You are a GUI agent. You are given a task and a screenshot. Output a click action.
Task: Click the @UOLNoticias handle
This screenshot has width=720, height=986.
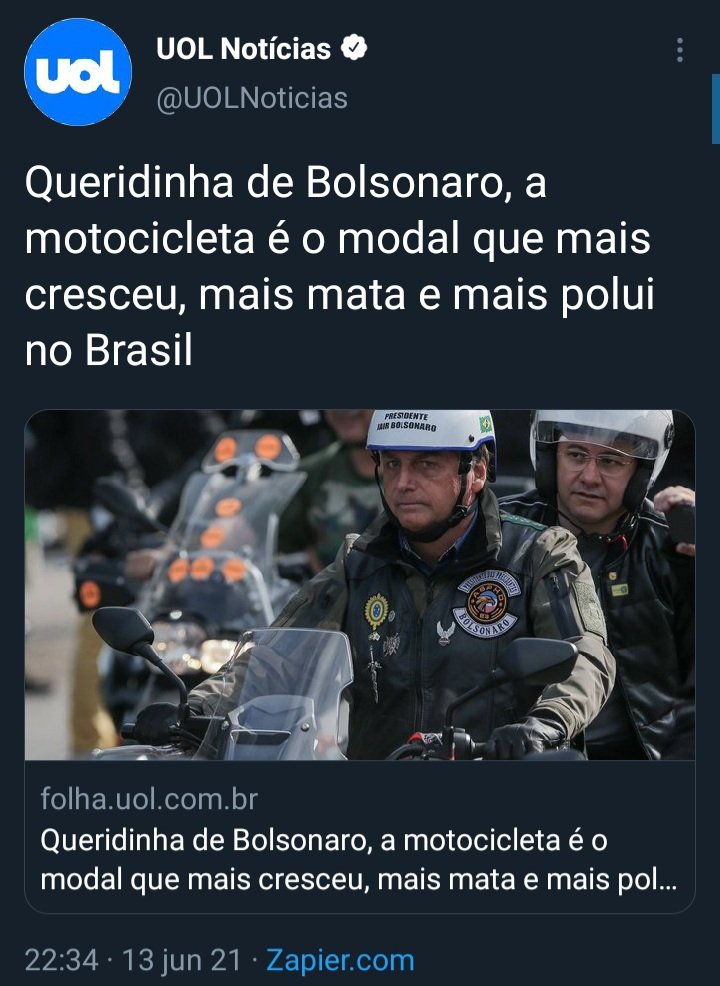252,98
